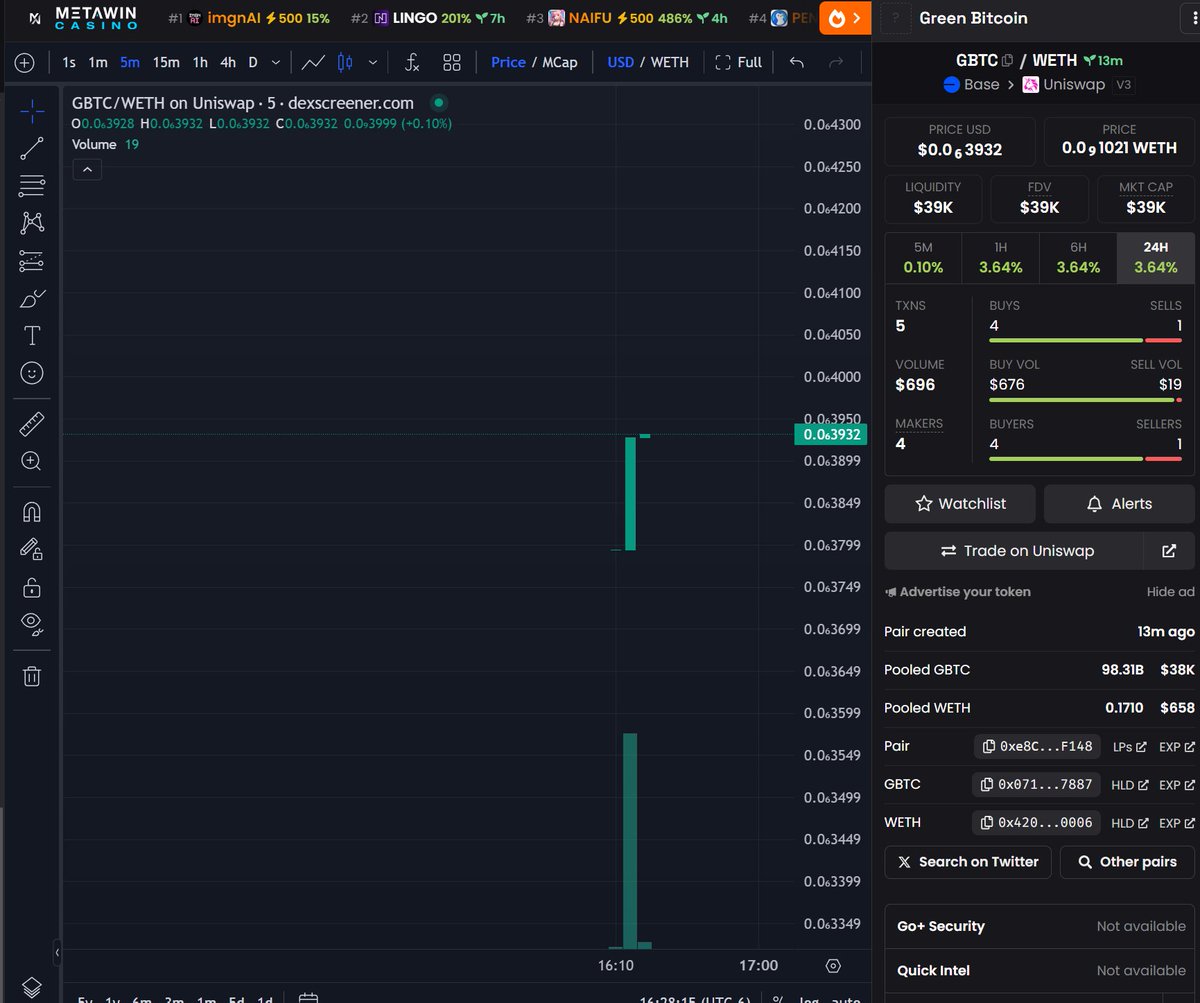This screenshot has width=1200, height=1003.
Task: Select the XABCD pattern tool
Action: [x=32, y=223]
